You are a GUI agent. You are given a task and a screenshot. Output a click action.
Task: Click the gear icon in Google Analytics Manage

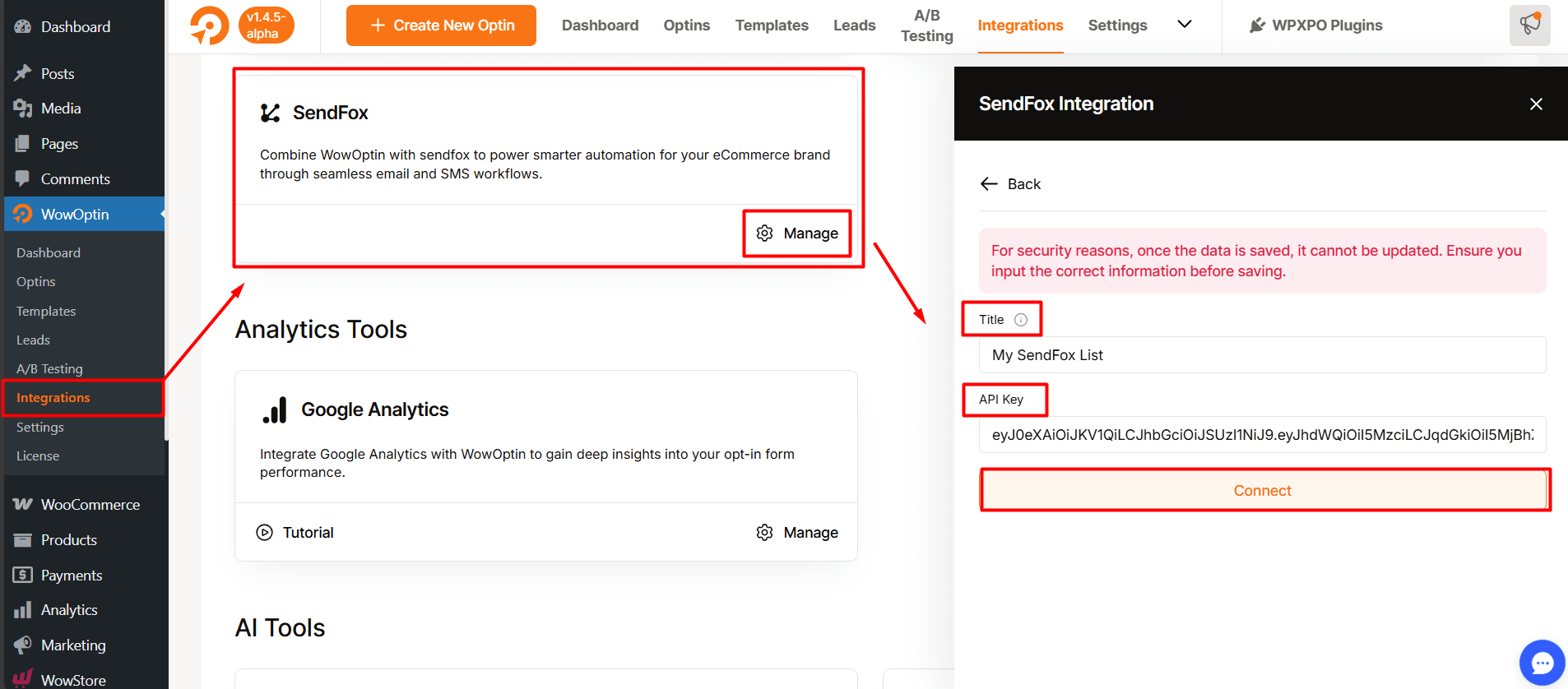coord(764,533)
